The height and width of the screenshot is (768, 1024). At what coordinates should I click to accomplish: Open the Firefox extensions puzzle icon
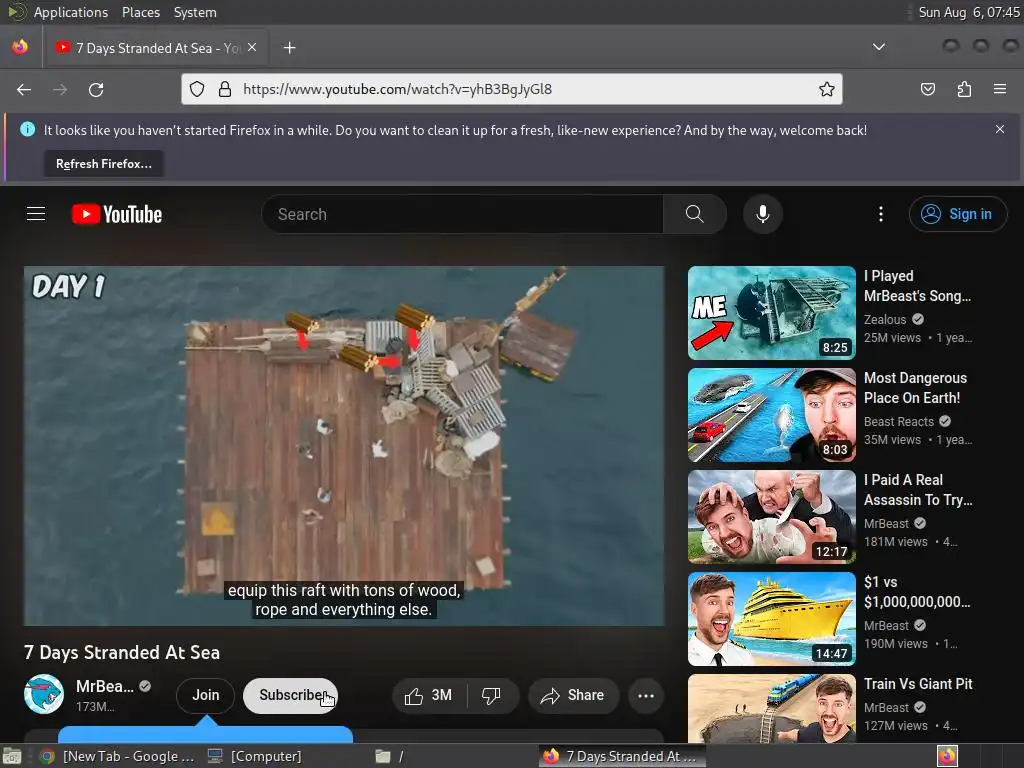964,89
